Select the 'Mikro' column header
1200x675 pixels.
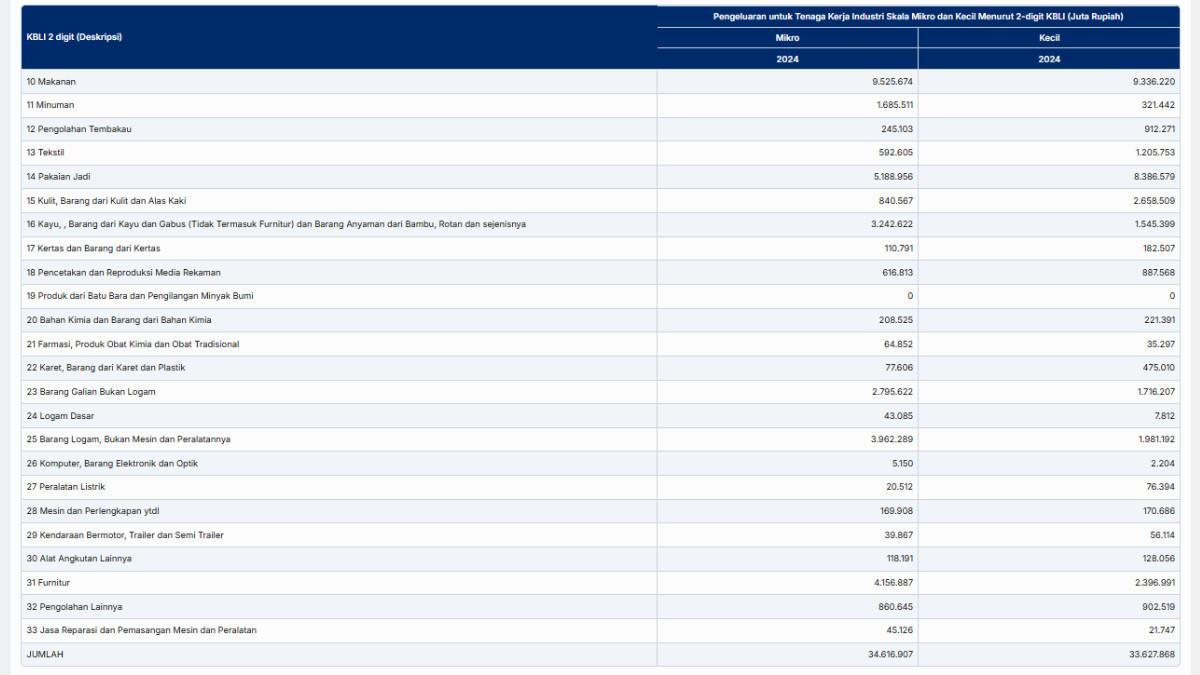coord(787,38)
